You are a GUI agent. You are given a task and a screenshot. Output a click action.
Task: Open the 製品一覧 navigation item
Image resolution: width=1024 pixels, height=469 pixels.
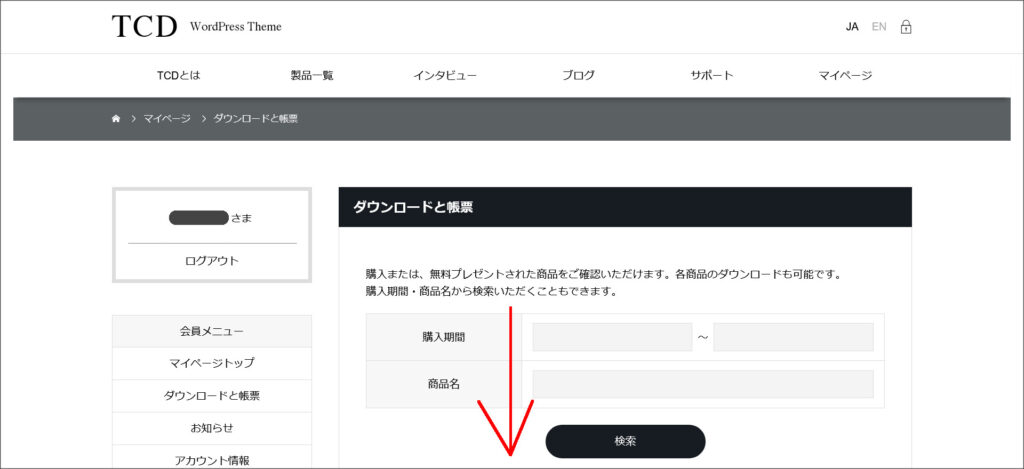point(312,75)
